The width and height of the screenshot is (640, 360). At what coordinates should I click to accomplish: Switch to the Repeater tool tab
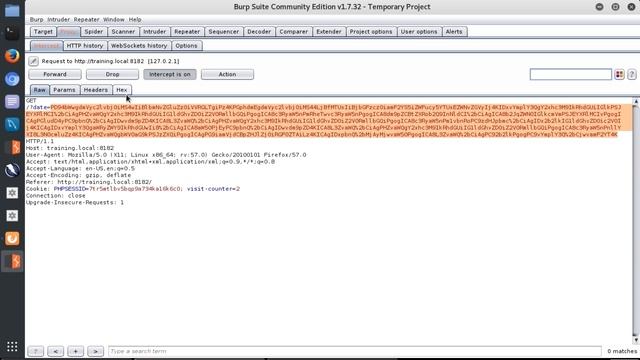[x=187, y=32]
